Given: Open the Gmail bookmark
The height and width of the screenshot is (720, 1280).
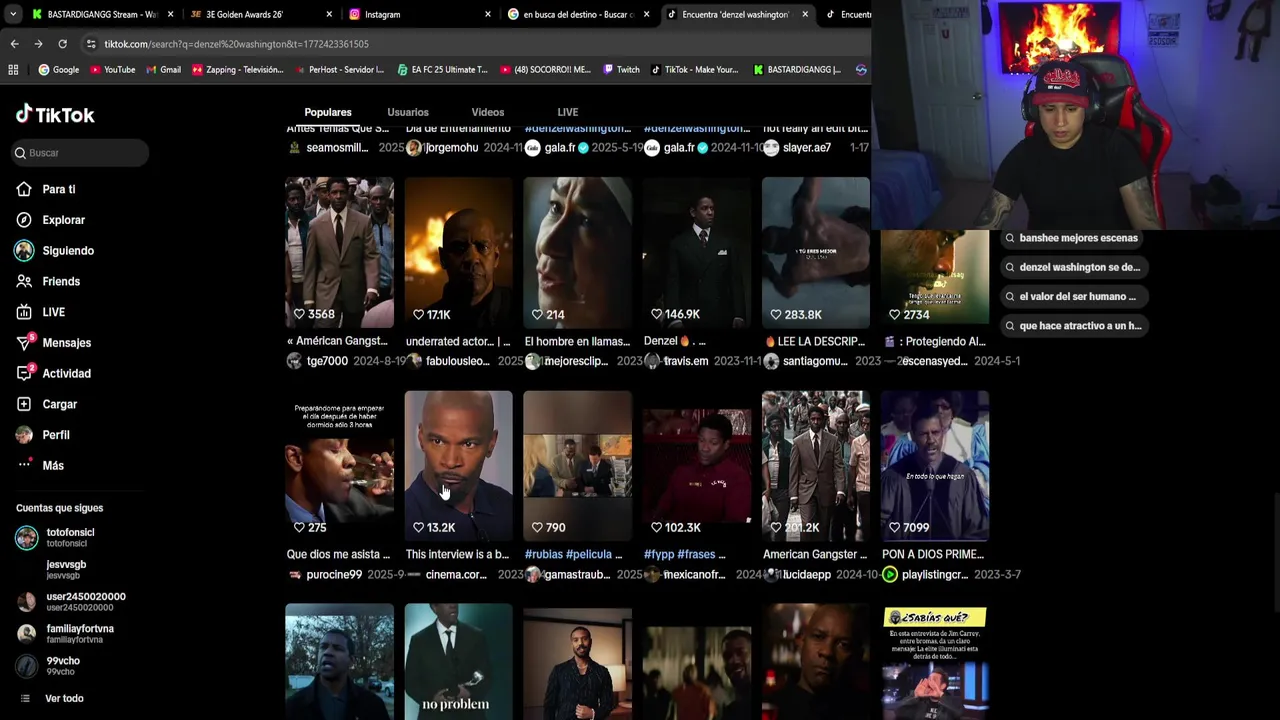Looking at the screenshot, I should click(163, 70).
